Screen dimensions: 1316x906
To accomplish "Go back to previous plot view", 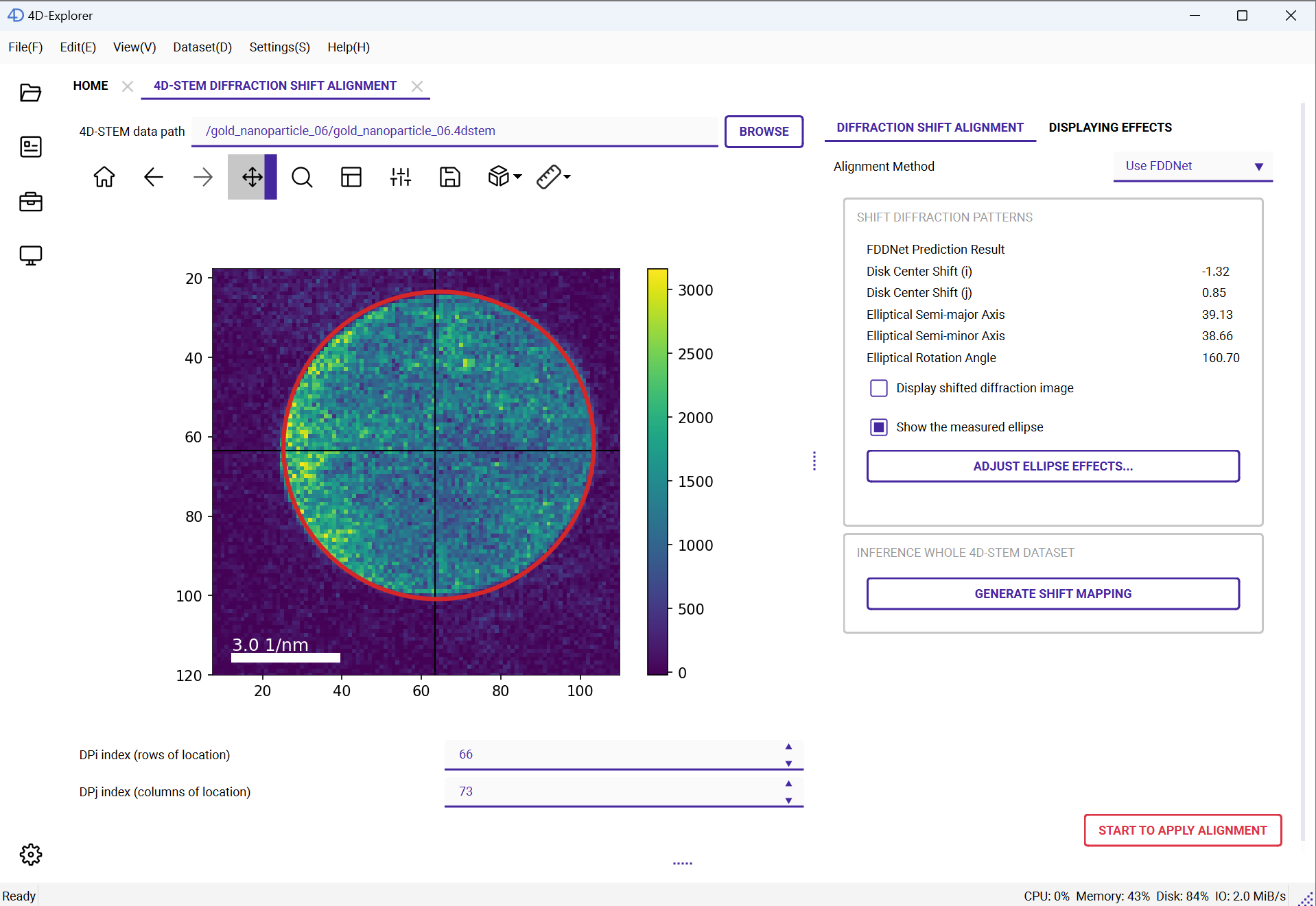I will pos(154,177).
